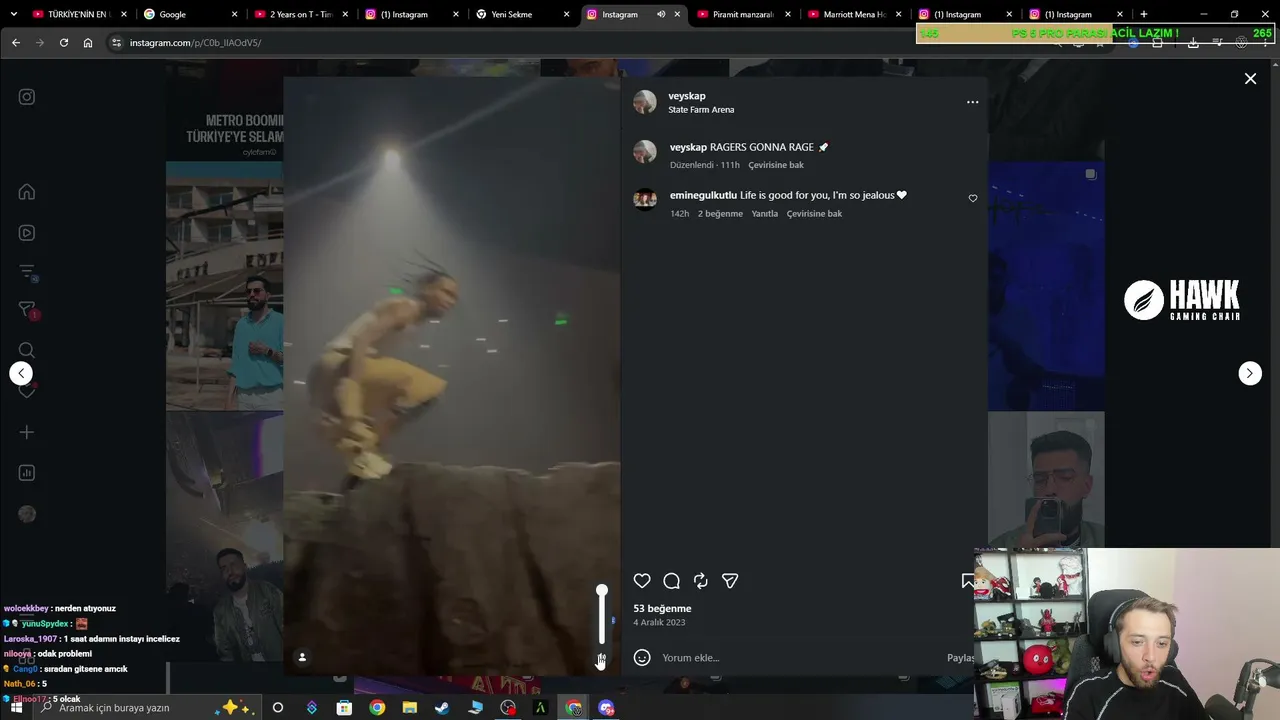Screen dimensions: 1280x720
Task: Show tagged people icon on the video
Action: [302, 657]
